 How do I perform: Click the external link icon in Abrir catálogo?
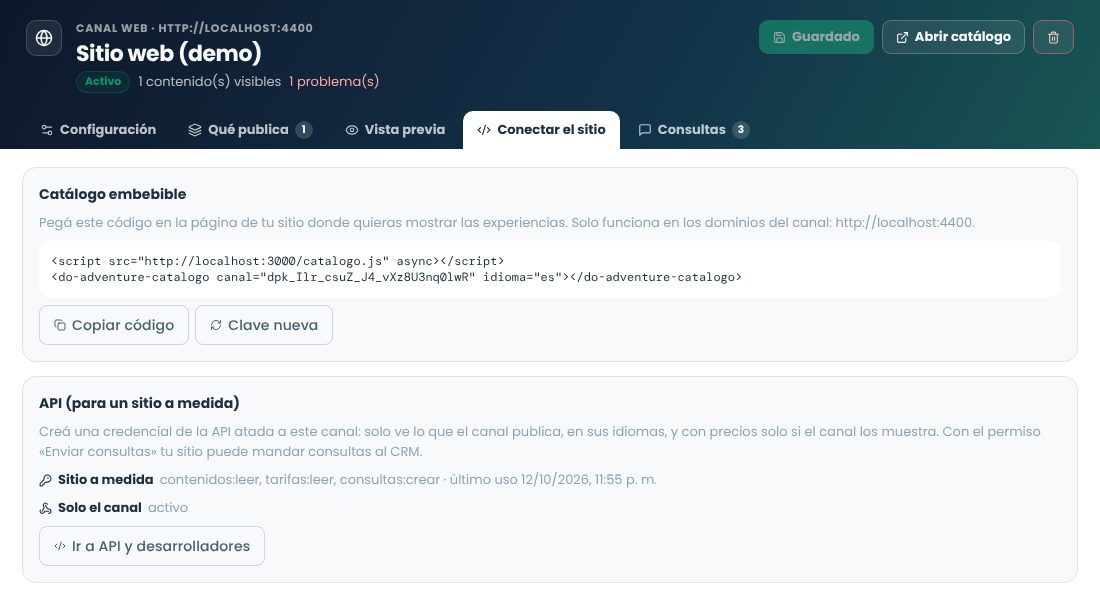tap(902, 37)
